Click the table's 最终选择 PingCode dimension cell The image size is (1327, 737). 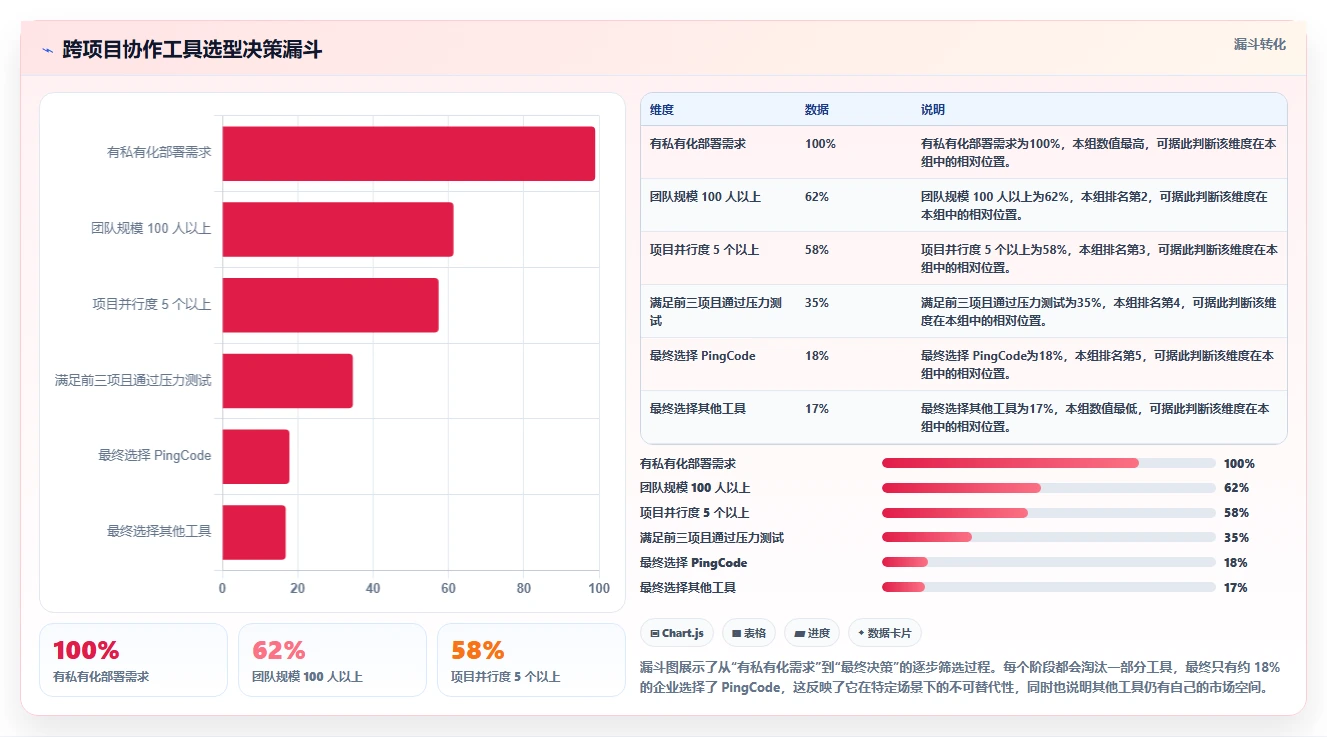click(x=703, y=356)
